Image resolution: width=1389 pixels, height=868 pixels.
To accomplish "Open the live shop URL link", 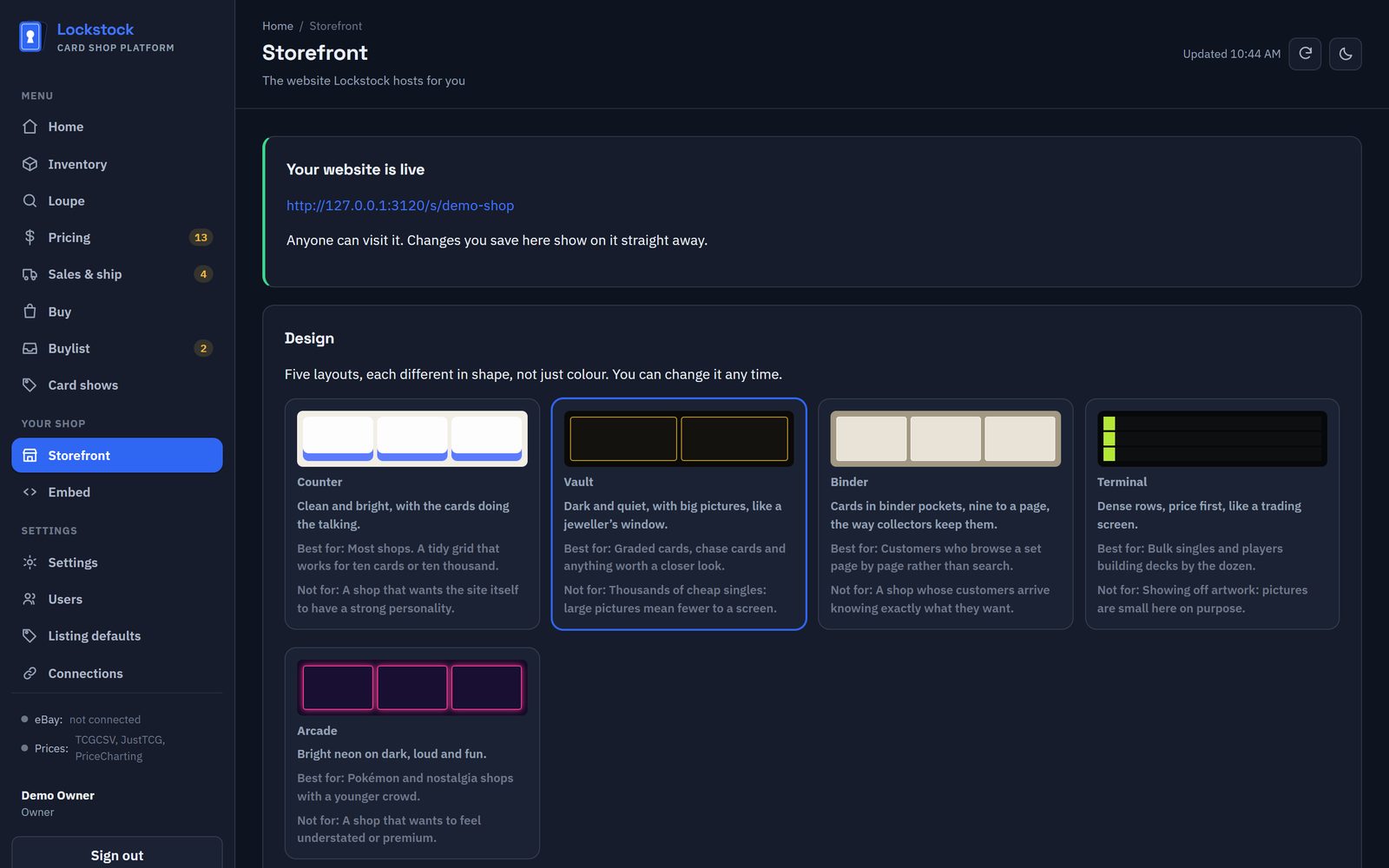I will pyautogui.click(x=400, y=206).
